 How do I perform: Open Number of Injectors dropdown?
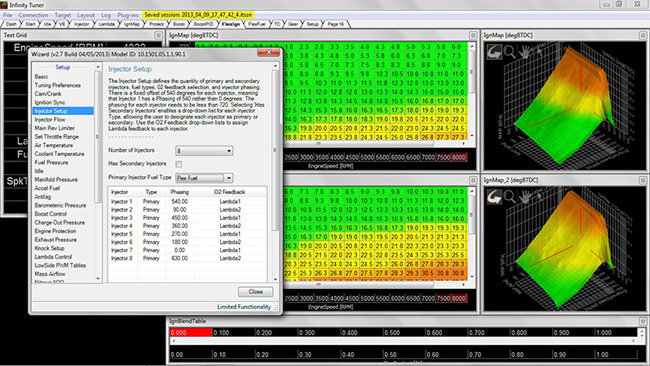204,151
